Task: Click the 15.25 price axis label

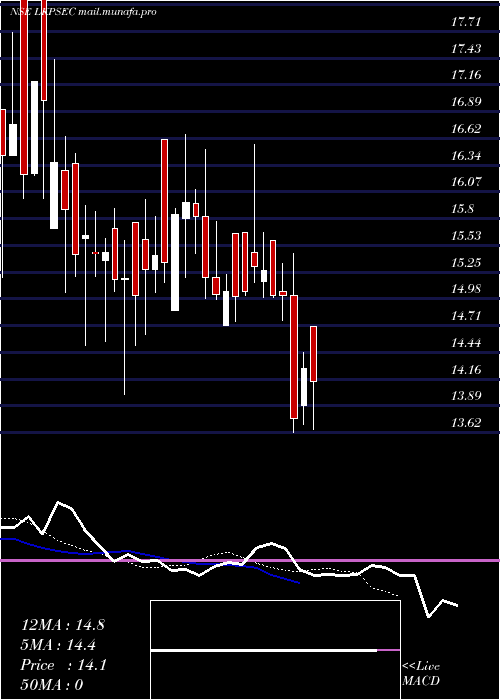Action: point(466,262)
